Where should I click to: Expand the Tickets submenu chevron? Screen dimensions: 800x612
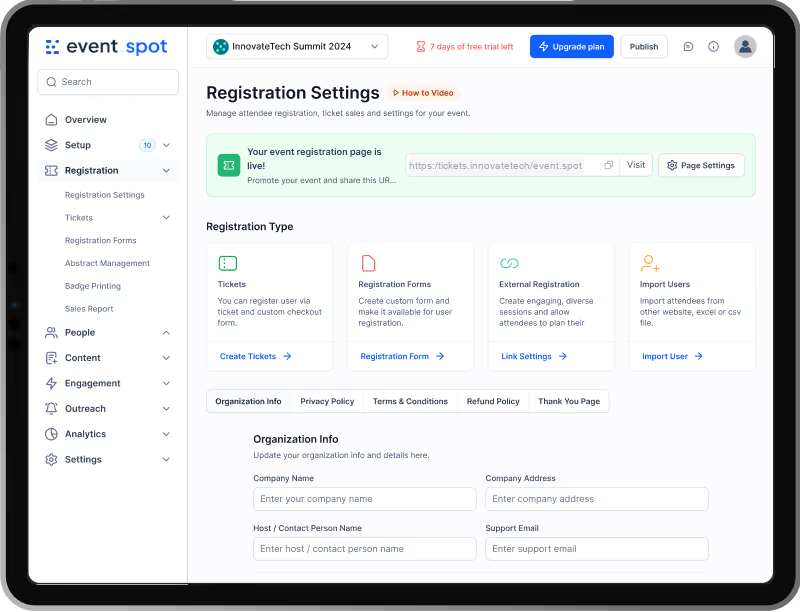[x=166, y=218]
